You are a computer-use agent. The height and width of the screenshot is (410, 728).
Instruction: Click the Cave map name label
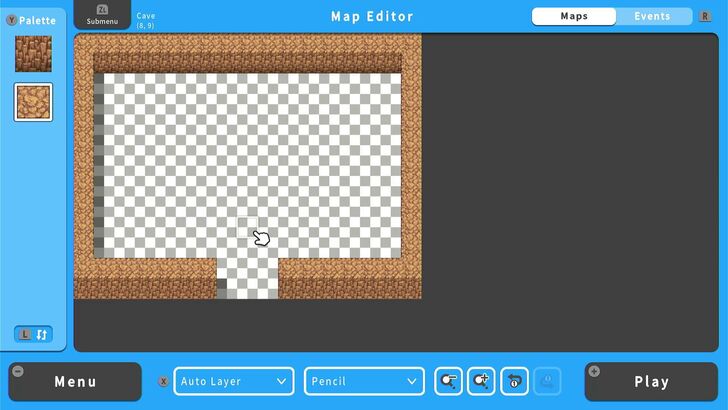(x=146, y=16)
